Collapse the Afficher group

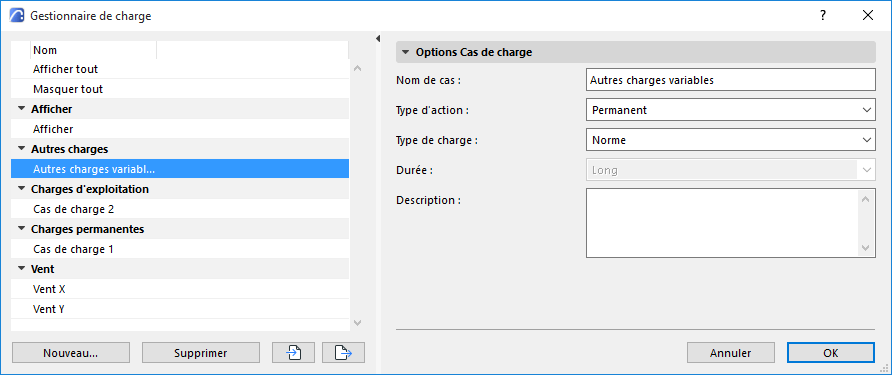click(x=22, y=109)
